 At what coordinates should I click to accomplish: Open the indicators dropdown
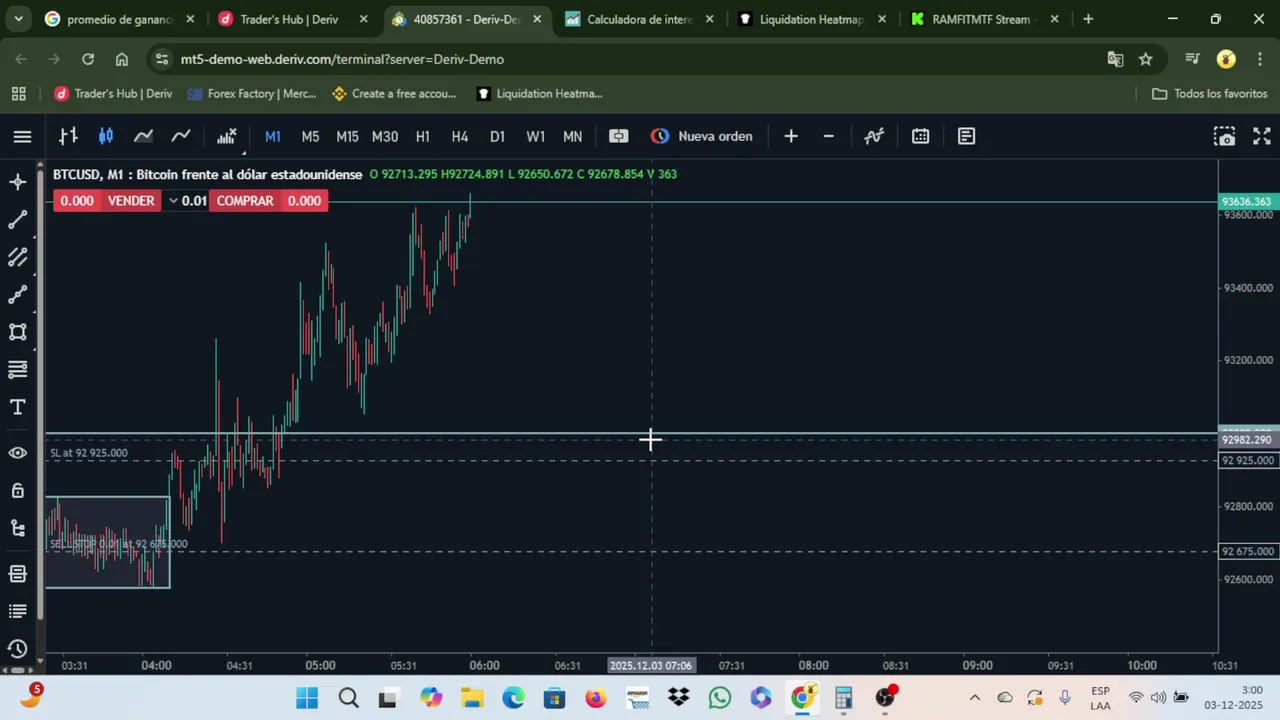pyautogui.click(x=227, y=136)
